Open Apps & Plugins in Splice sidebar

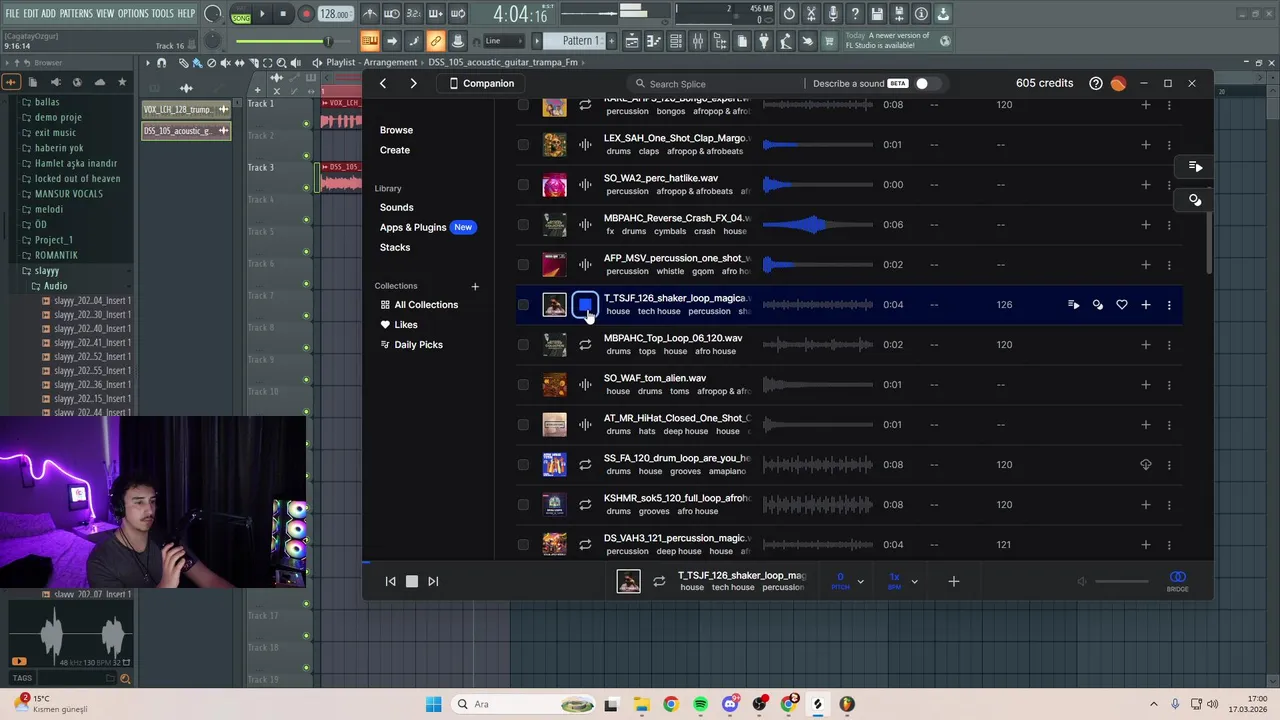coord(413,227)
